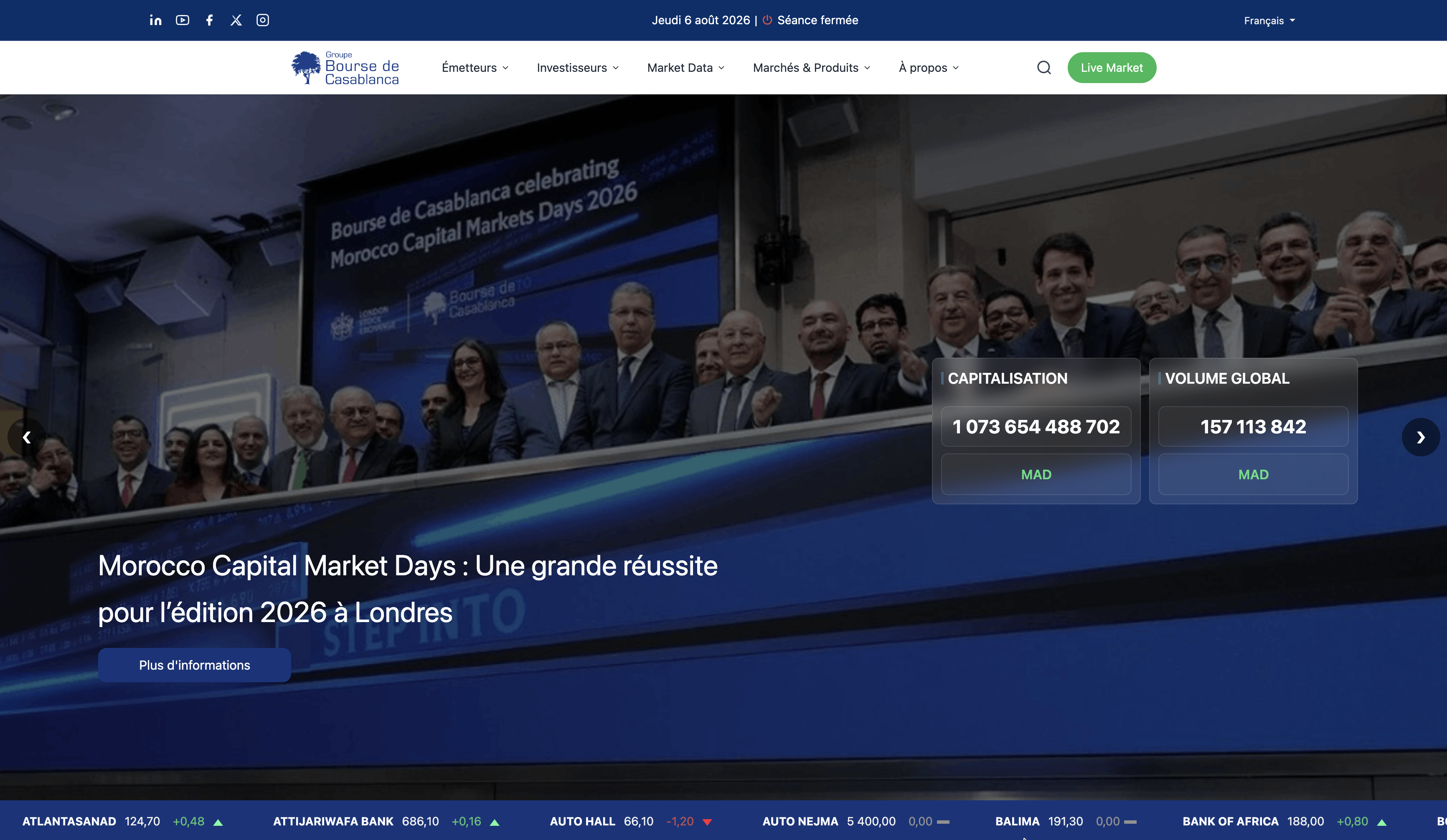Click the date Jeudi 6 août 2026
Image resolution: width=1447 pixels, height=840 pixels.
(701, 20)
